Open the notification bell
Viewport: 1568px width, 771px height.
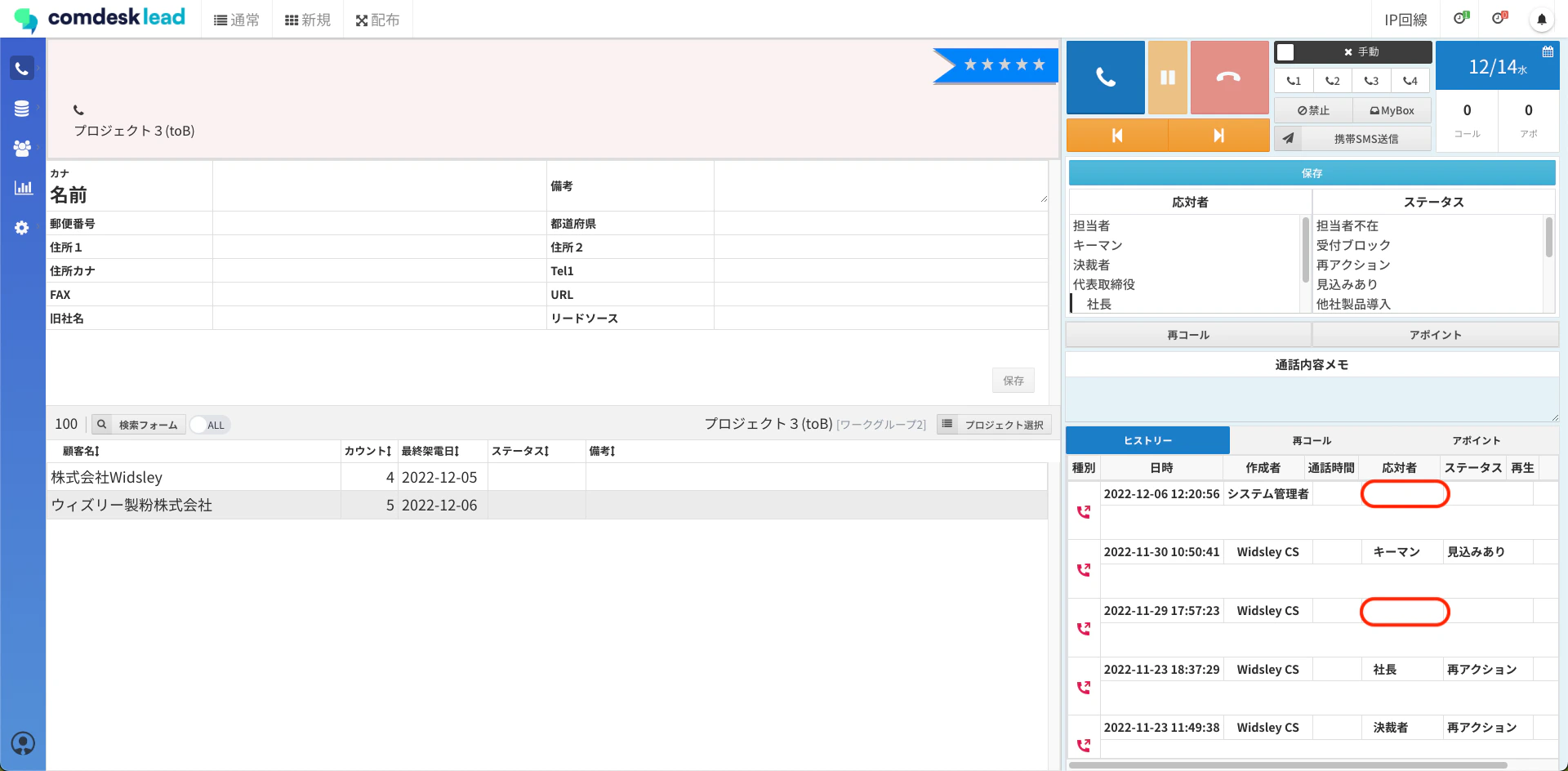tap(1541, 20)
